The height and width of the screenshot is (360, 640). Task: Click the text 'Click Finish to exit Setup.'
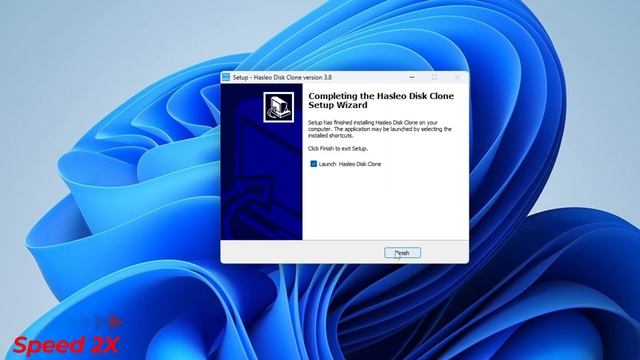(338, 149)
